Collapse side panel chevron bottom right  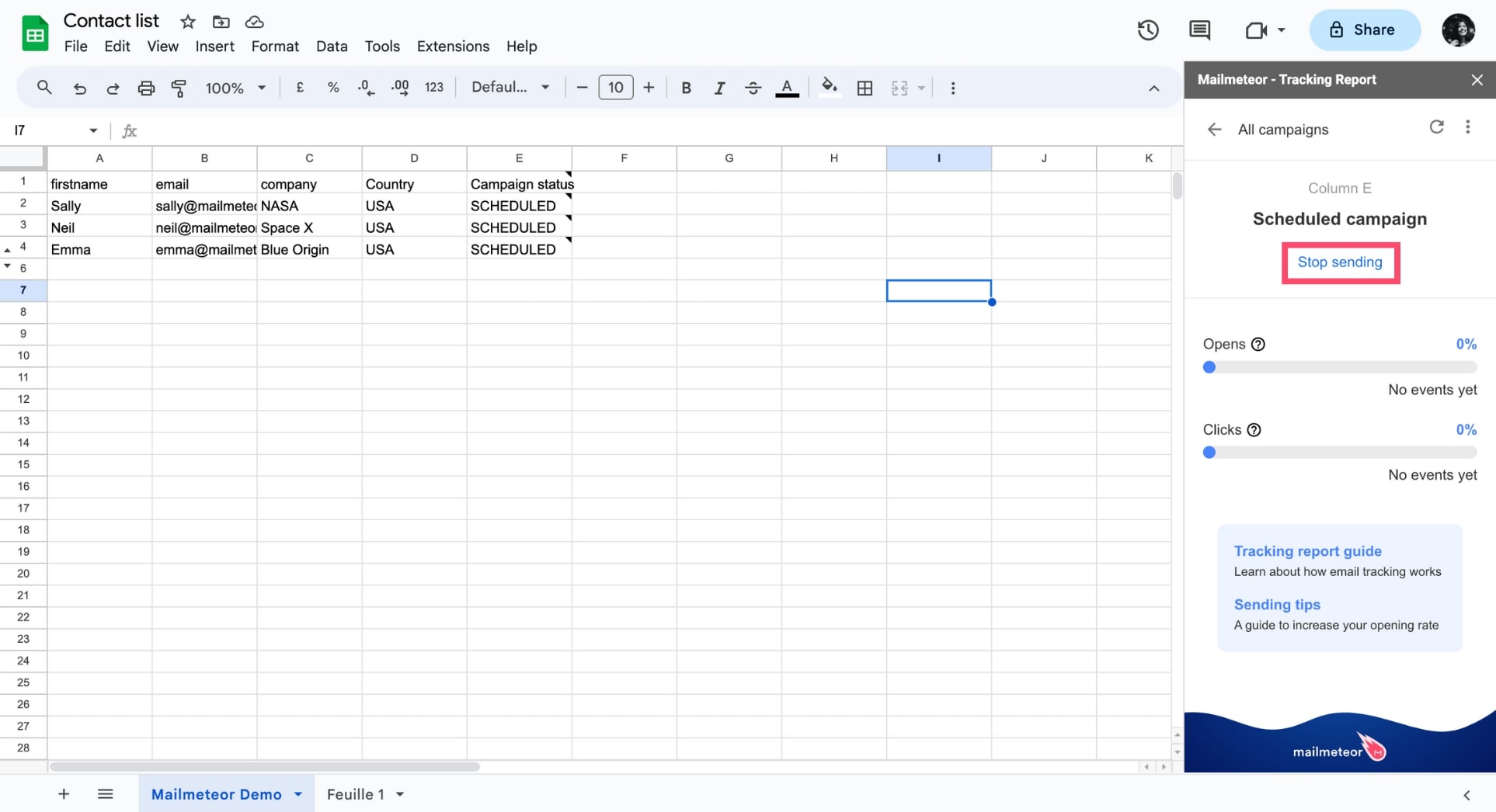click(x=1466, y=795)
